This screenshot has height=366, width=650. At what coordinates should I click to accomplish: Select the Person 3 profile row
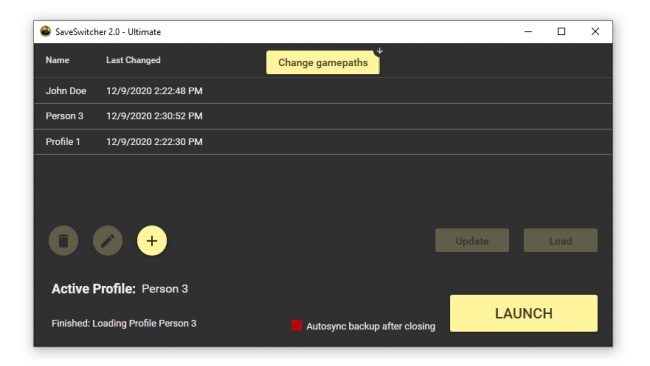pos(323,116)
